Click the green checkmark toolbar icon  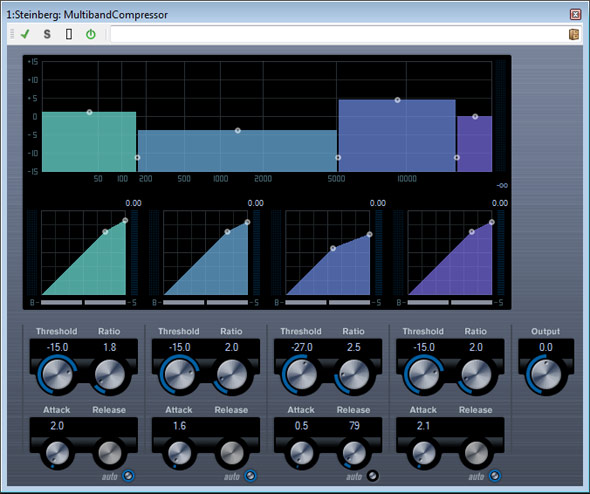tap(25, 34)
